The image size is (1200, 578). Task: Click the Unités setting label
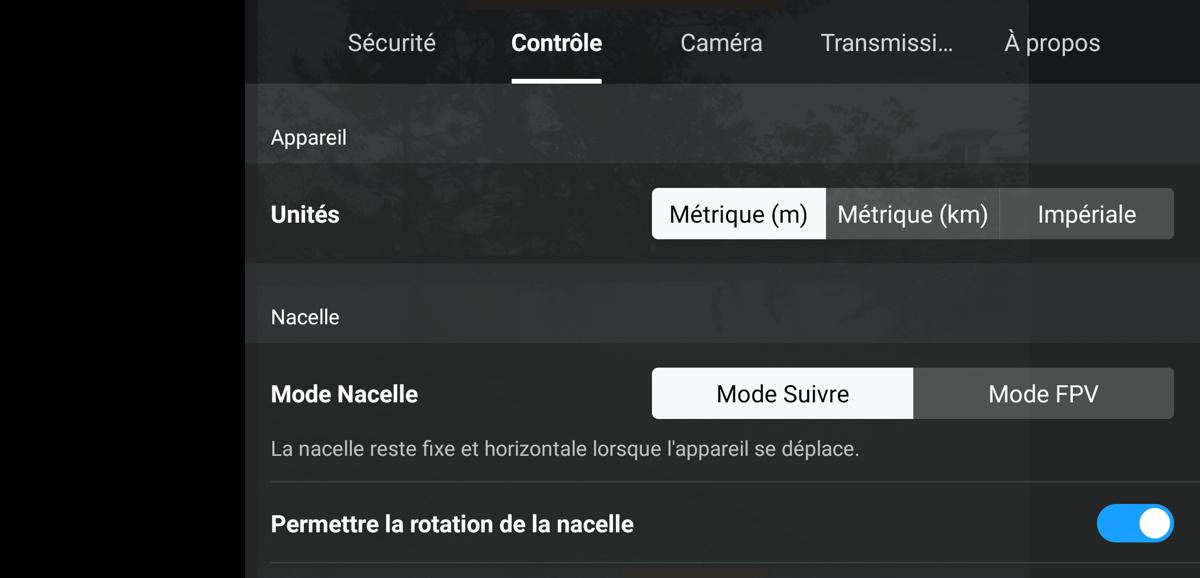coord(305,214)
